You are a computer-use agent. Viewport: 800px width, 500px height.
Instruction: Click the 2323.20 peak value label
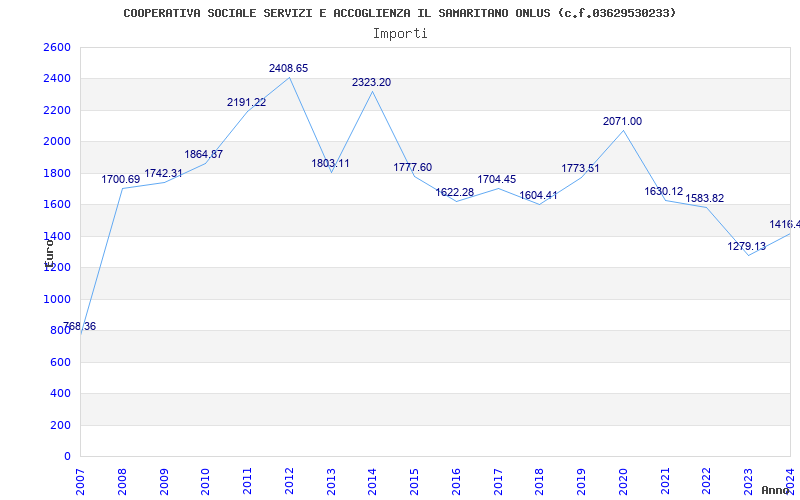click(371, 83)
